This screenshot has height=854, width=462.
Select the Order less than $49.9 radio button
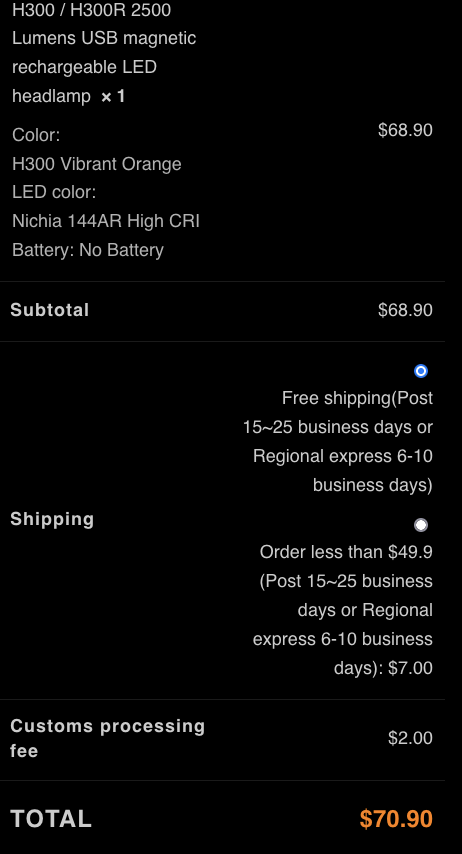(421, 524)
